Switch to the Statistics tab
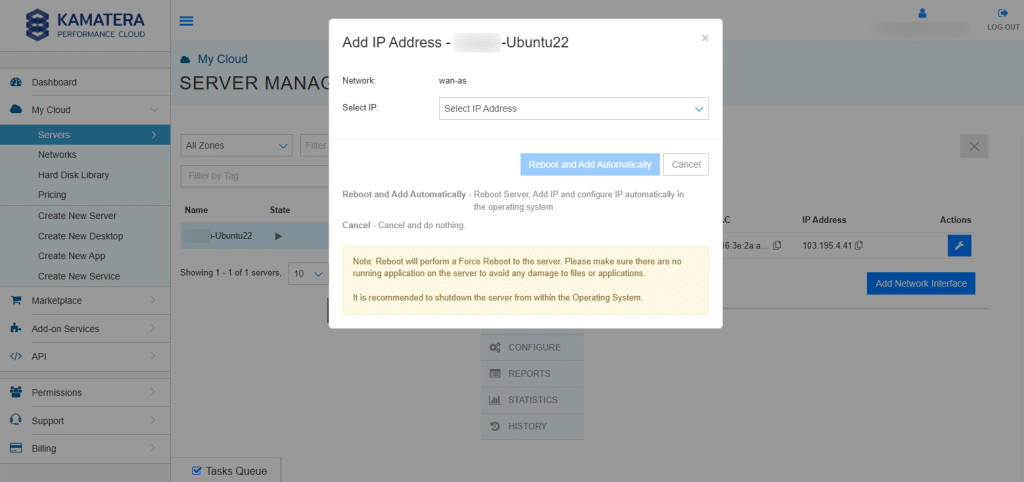Viewport: 1024px width, 482px height. click(532, 400)
